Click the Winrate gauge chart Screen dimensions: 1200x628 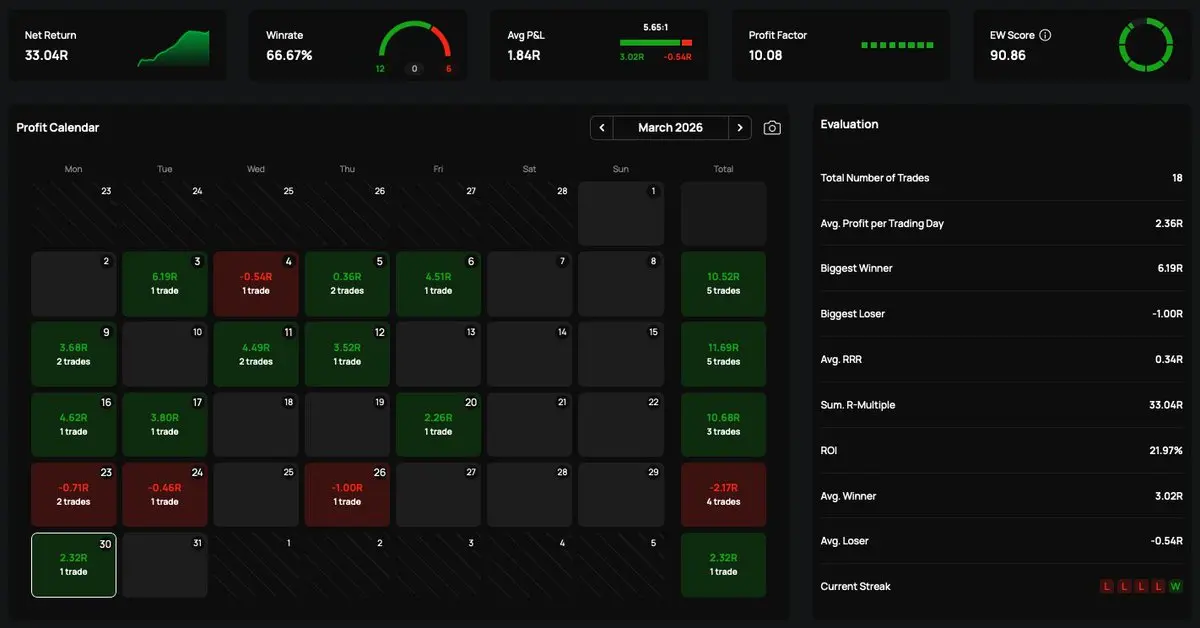coord(415,40)
